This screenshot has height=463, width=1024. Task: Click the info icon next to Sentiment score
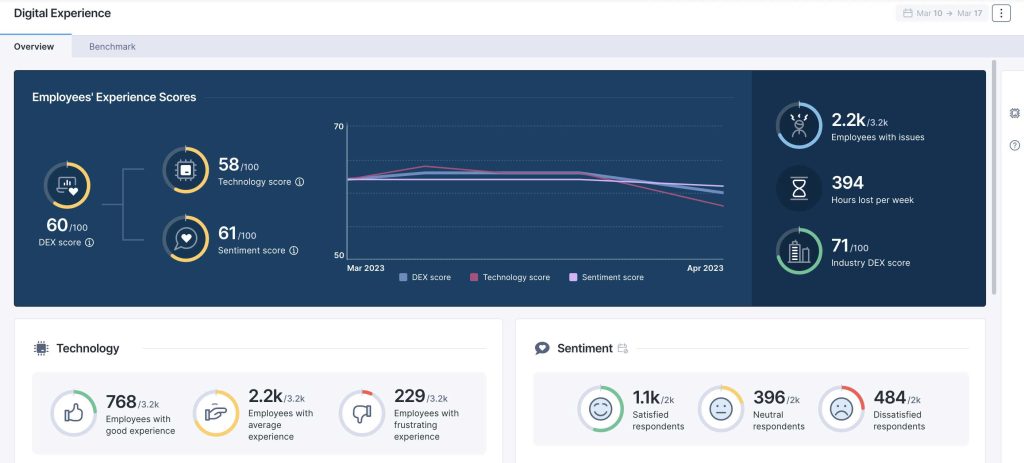[x=293, y=250]
